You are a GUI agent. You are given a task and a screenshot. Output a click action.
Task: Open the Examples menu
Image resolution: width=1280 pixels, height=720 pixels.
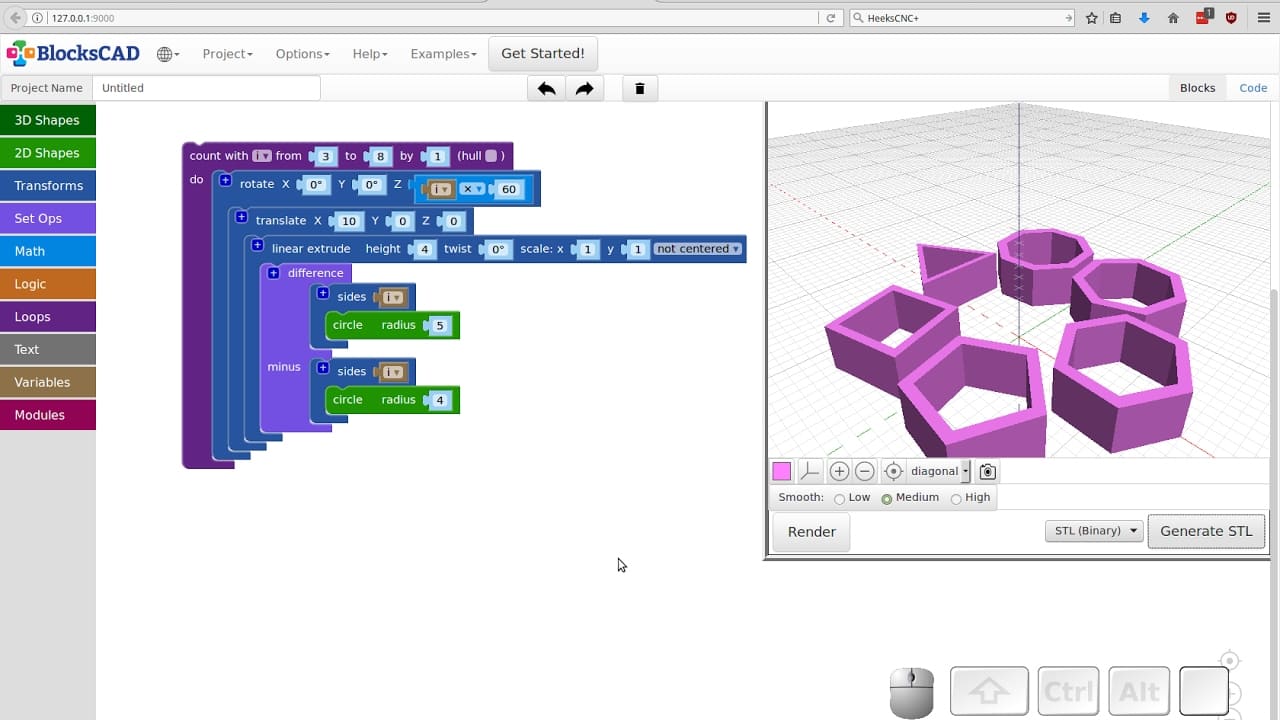443,53
